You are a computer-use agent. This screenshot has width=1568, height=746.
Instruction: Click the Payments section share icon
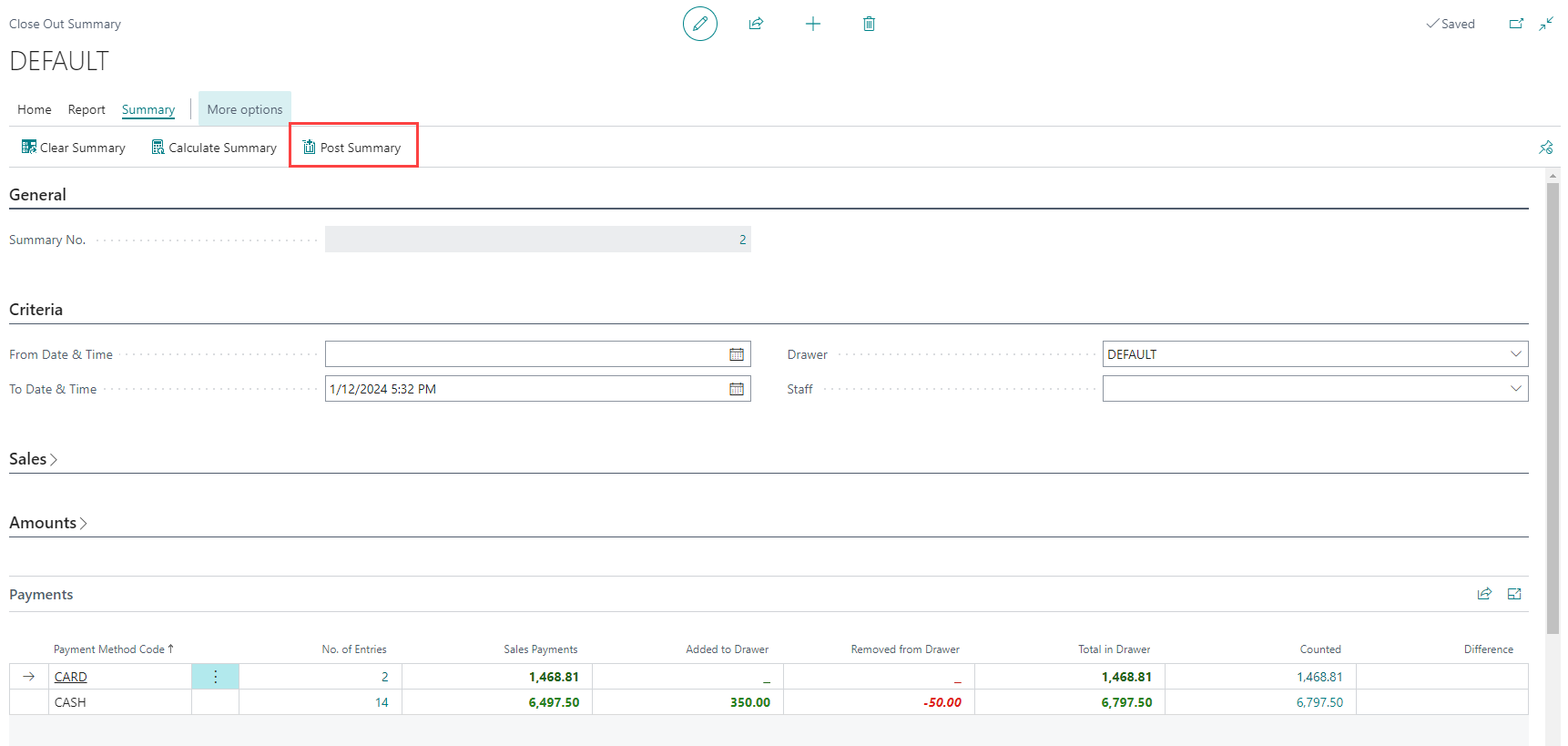click(x=1484, y=594)
